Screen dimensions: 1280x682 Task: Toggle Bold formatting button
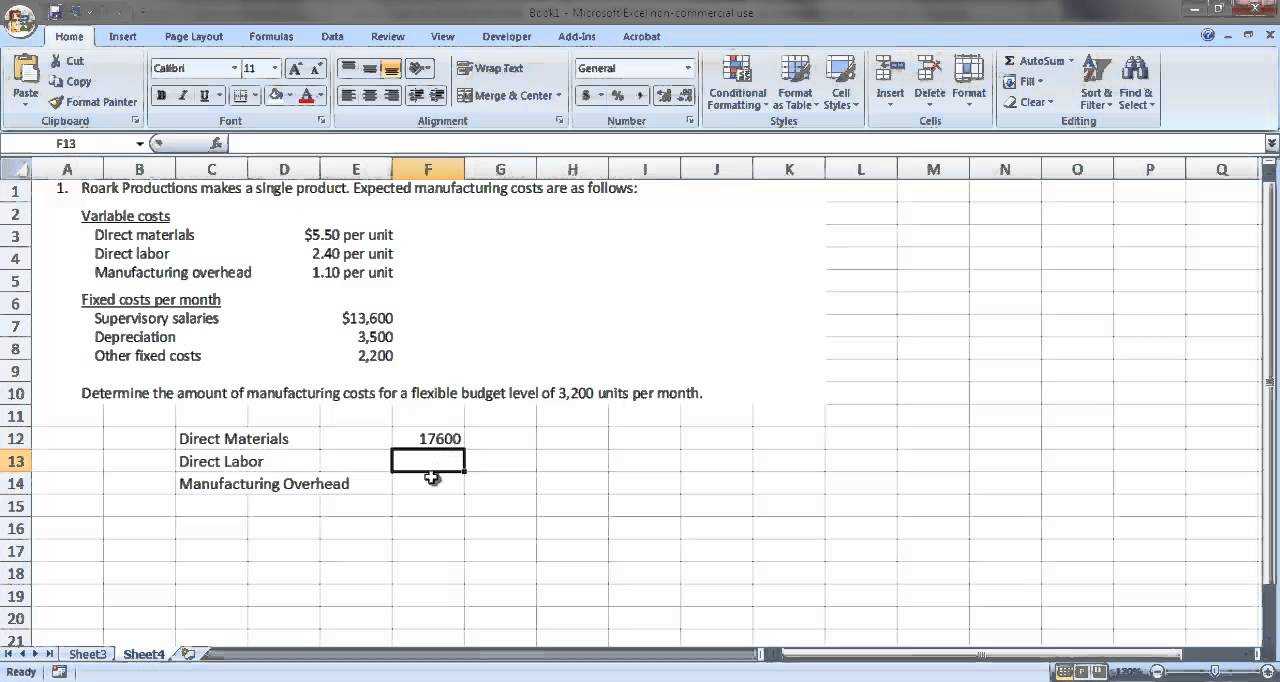[x=161, y=96]
